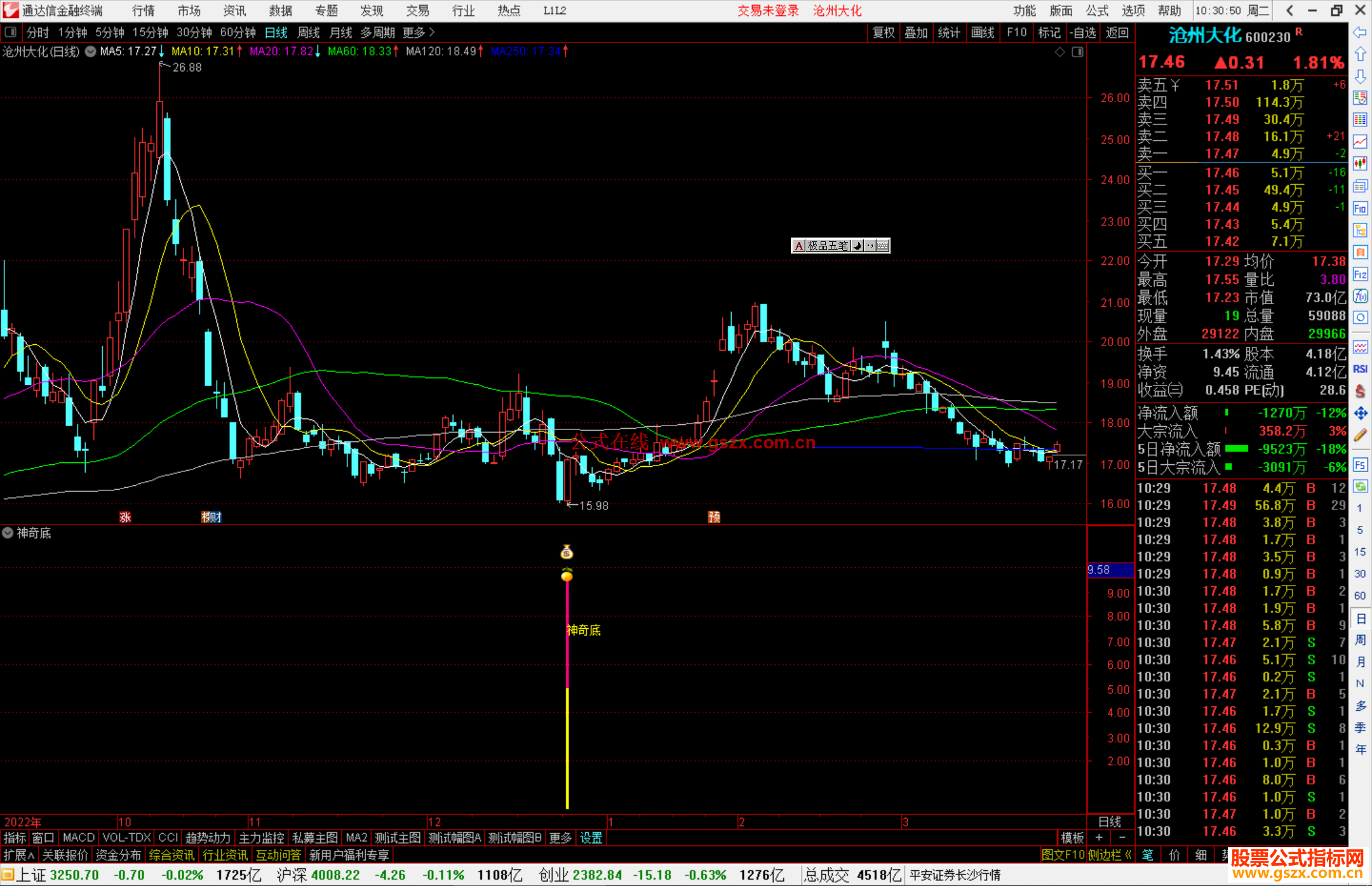Open the 多周期 view option
This screenshot has width=1372, height=886.
point(377,32)
